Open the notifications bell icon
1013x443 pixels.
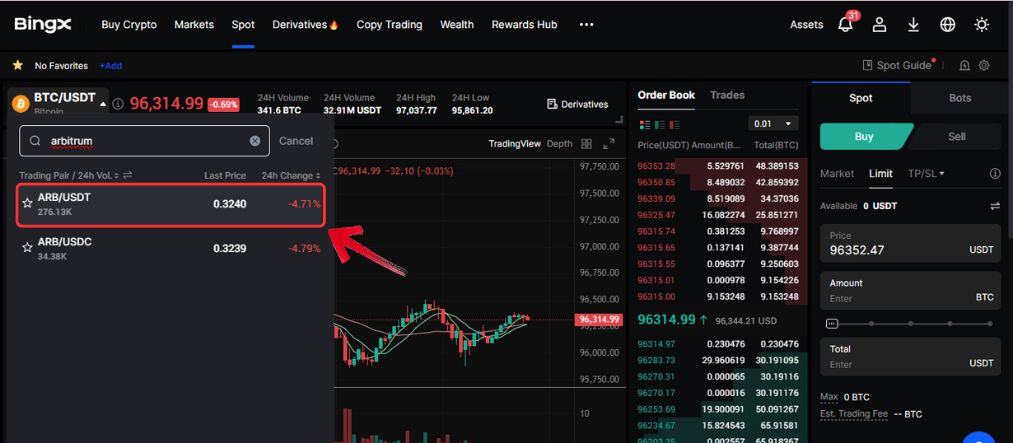[x=844, y=25]
